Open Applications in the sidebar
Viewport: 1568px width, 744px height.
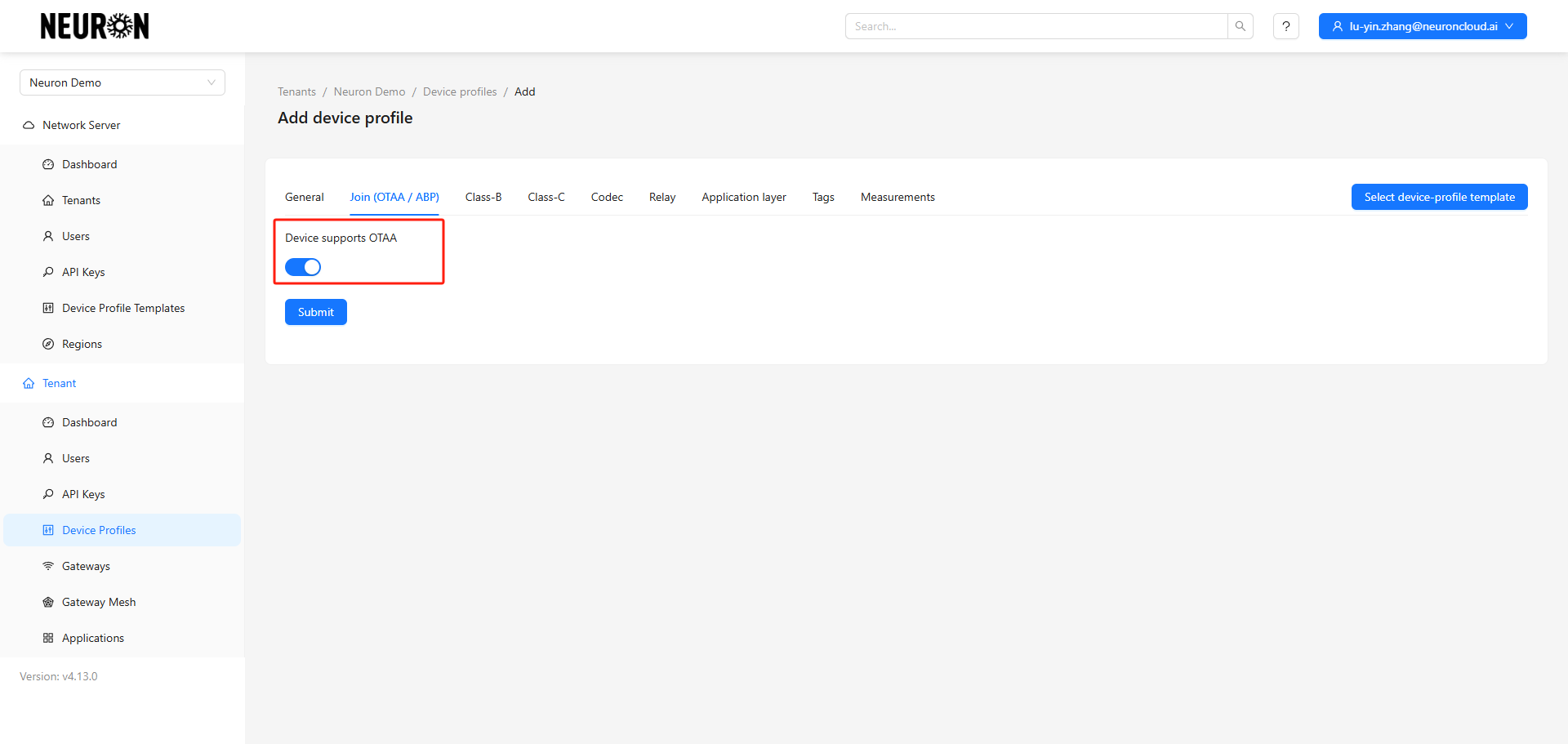122,638
